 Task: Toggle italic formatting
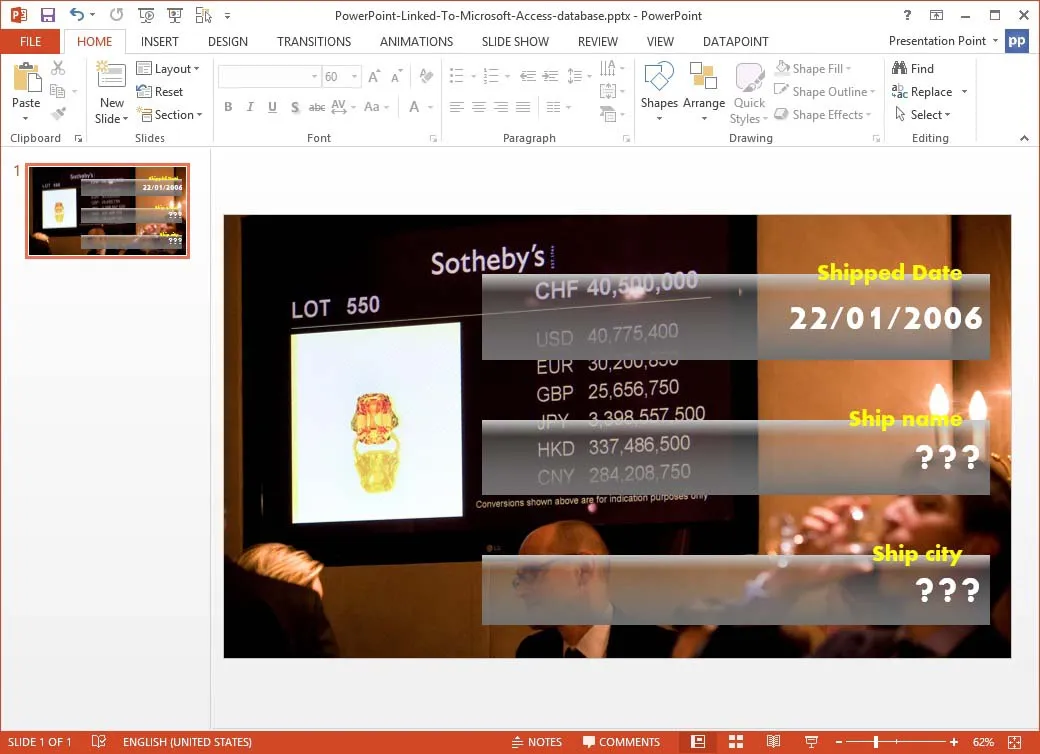click(250, 106)
